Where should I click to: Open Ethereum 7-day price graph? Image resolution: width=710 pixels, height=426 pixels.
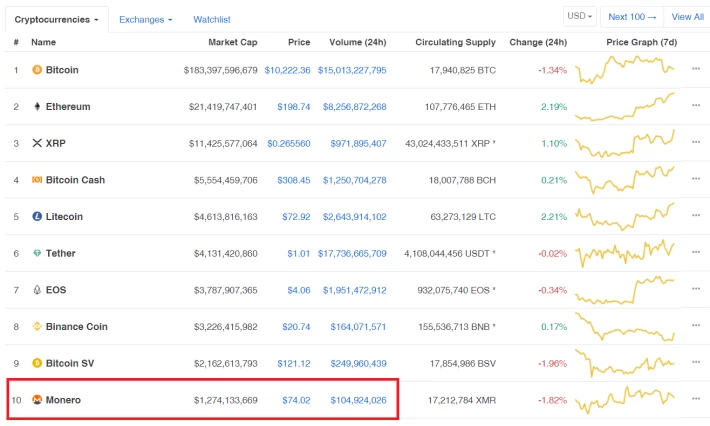[625, 107]
